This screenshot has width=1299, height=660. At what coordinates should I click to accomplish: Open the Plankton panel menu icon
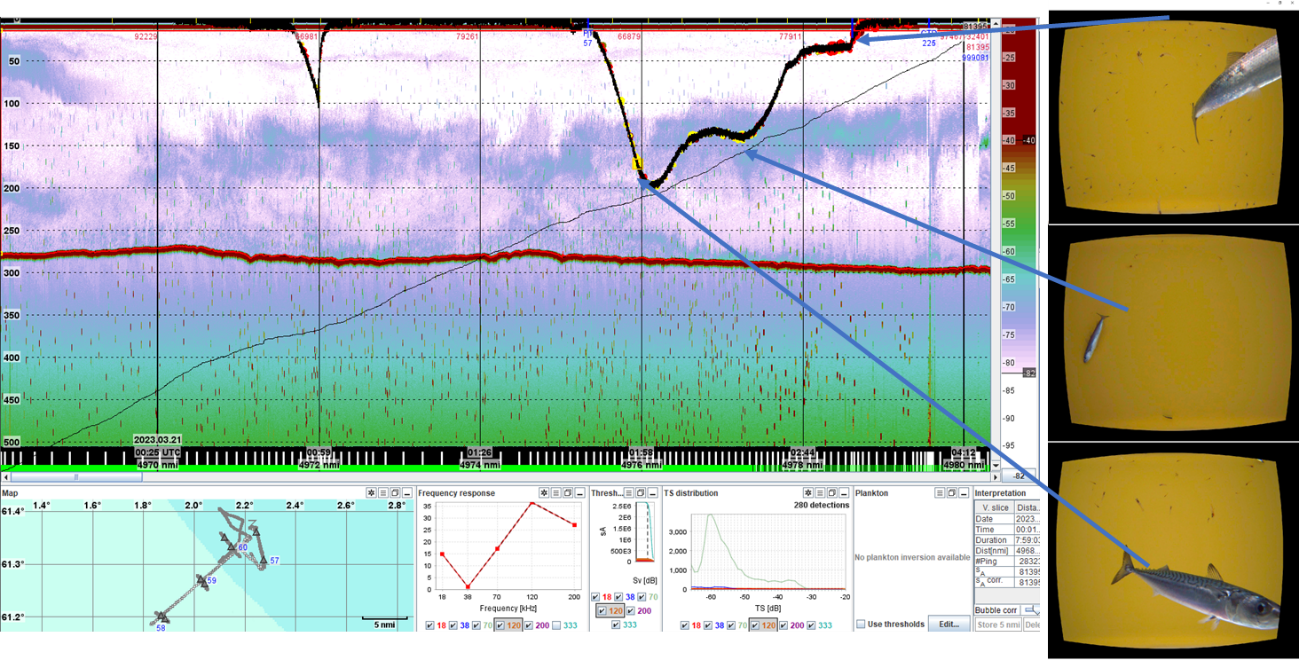point(939,493)
